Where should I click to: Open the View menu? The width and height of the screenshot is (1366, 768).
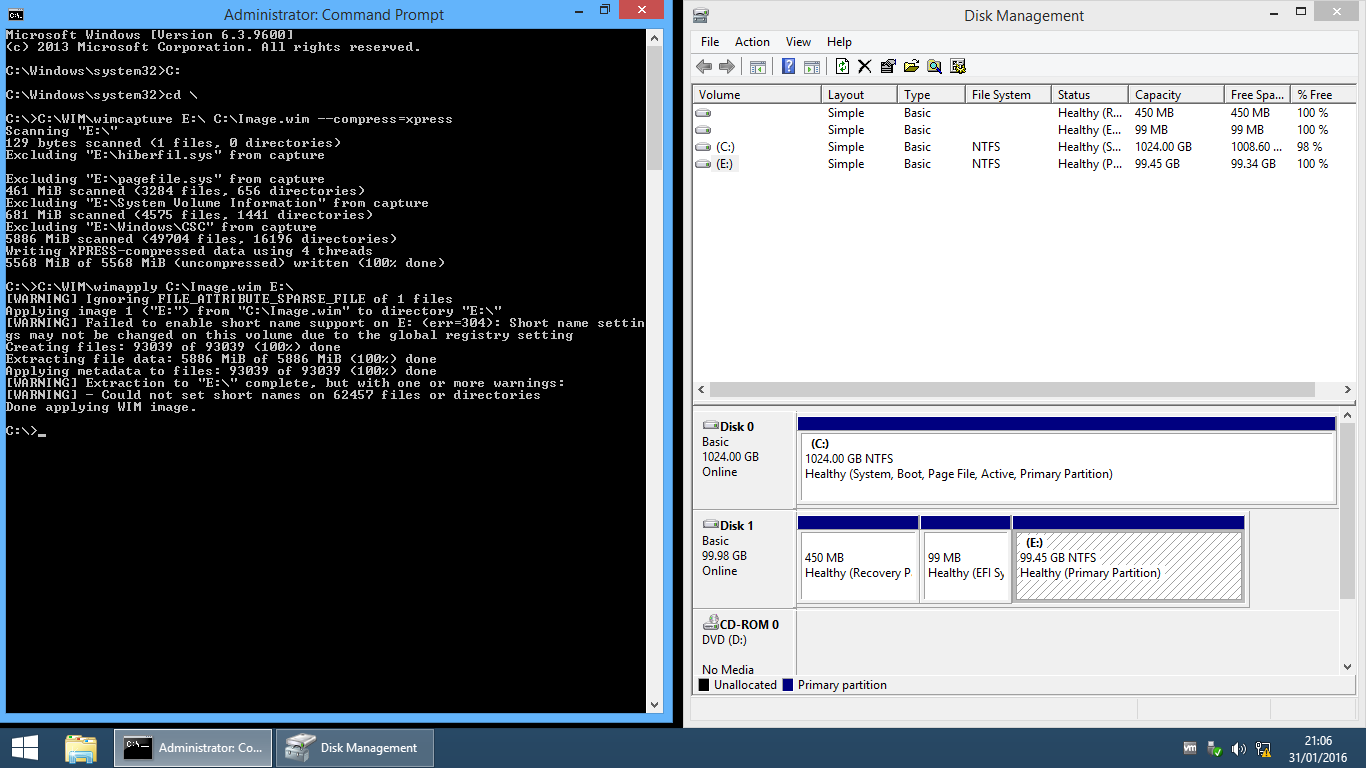click(798, 42)
